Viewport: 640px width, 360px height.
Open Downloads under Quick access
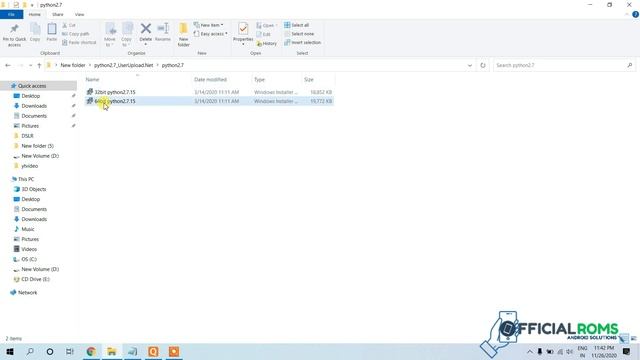tap(34, 106)
